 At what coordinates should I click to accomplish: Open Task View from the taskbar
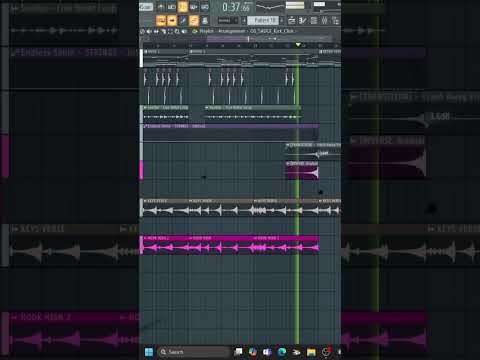238,352
